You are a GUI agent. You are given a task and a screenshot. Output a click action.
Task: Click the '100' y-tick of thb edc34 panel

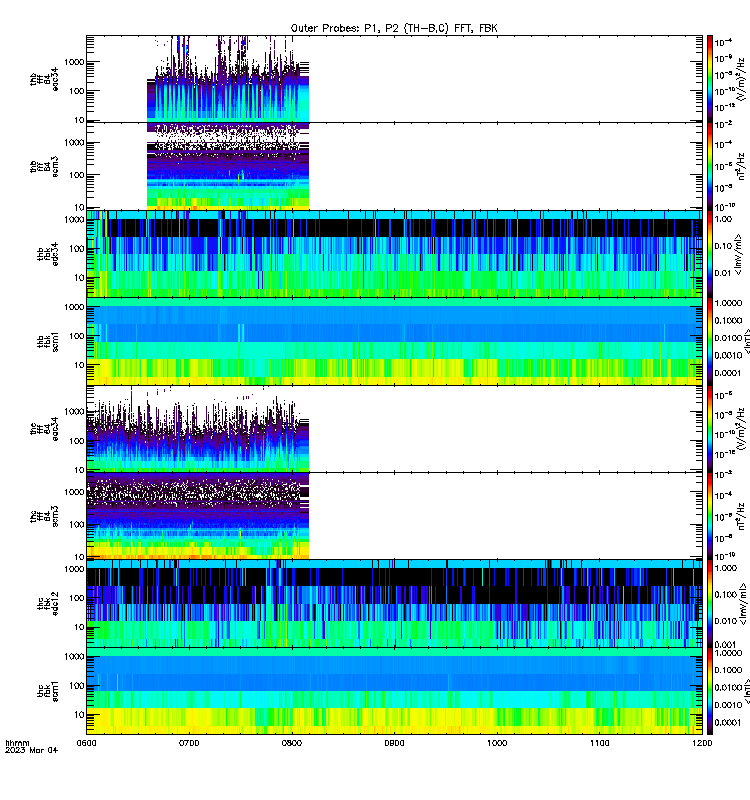[77, 248]
